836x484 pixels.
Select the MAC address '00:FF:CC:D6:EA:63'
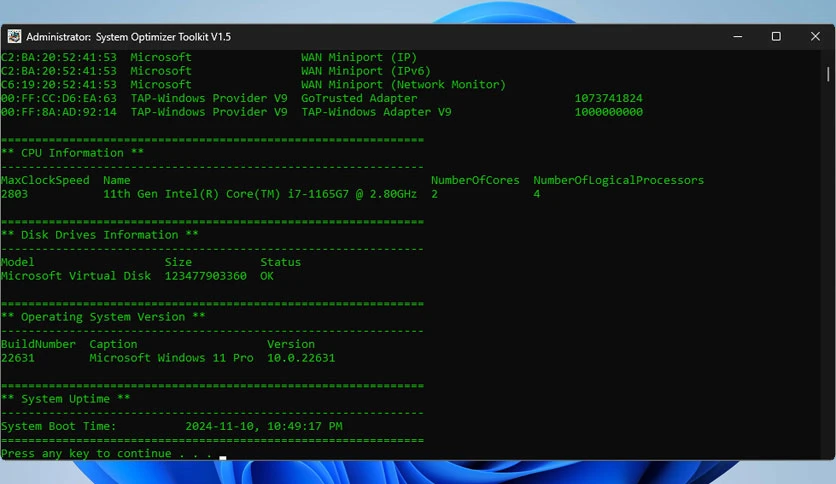59,99
